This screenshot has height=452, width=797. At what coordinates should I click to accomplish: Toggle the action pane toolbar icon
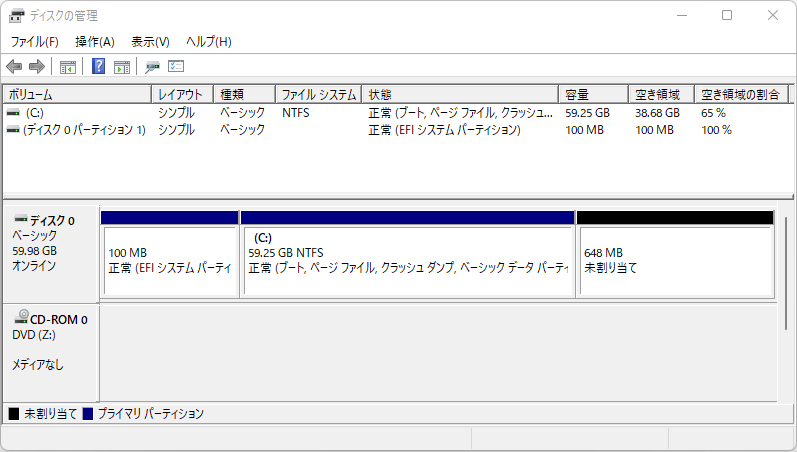point(122,67)
